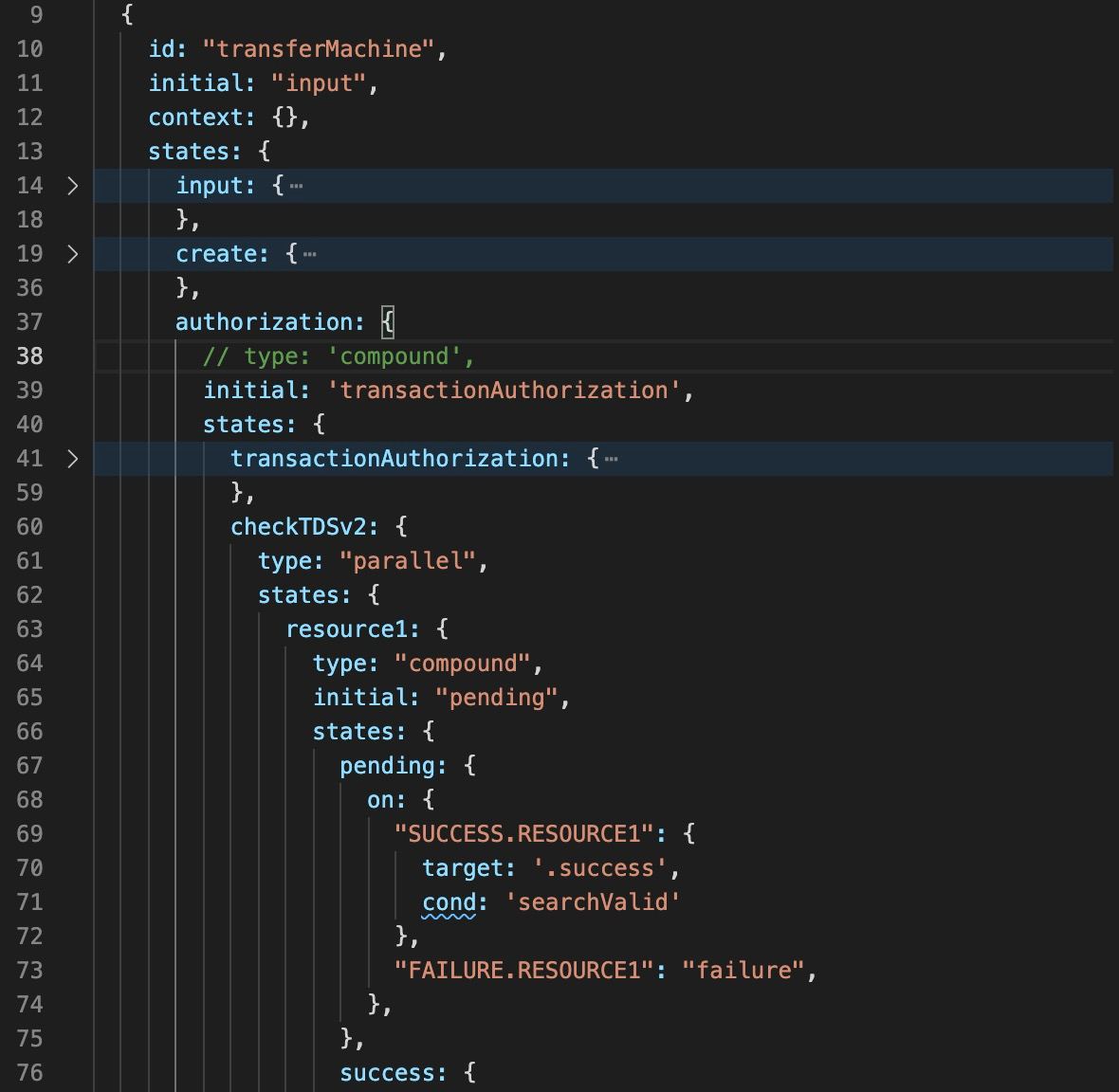Click the 'states' key on line 66
Viewport: 1119px width, 1092px height.
353,732
